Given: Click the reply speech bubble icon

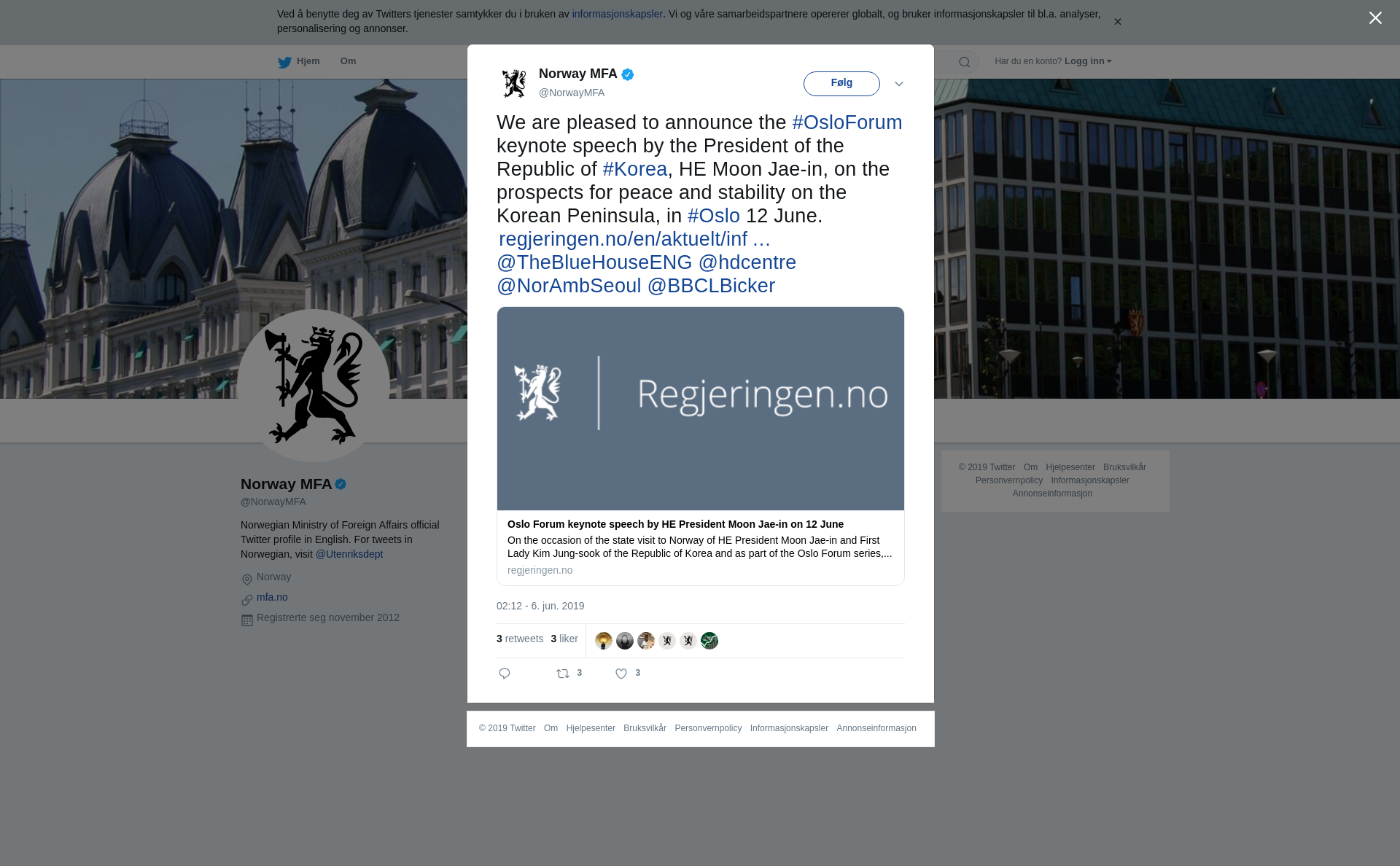Looking at the screenshot, I should (x=505, y=674).
